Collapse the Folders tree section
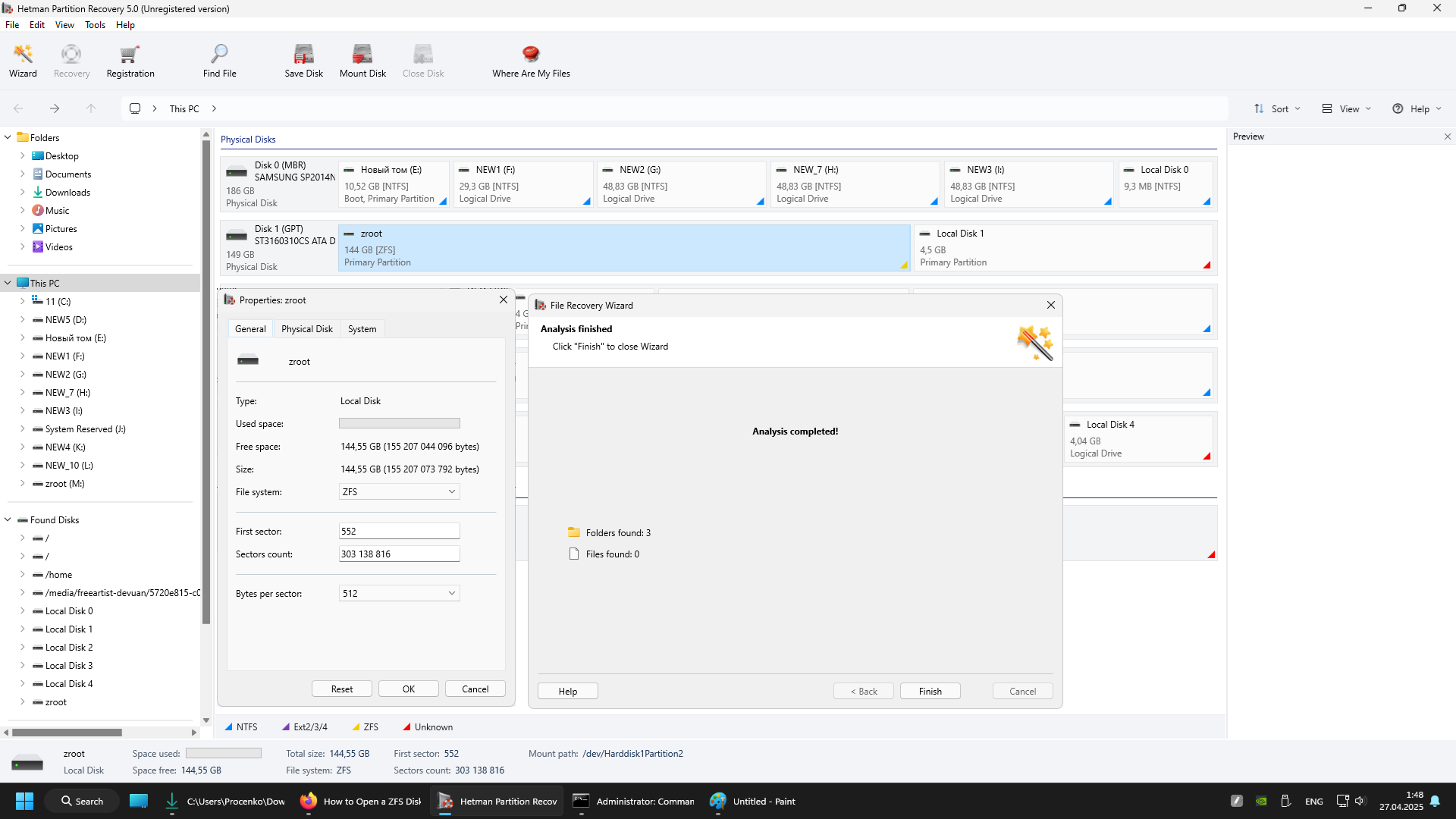This screenshot has height=819, width=1456. coord(8,137)
